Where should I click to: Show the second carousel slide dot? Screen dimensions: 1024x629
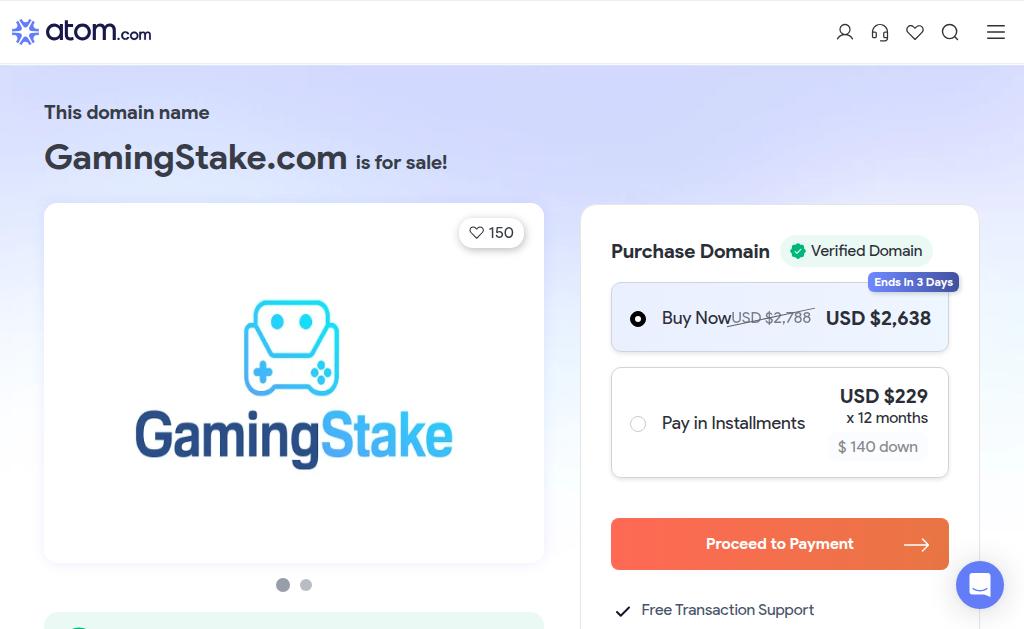click(x=306, y=585)
